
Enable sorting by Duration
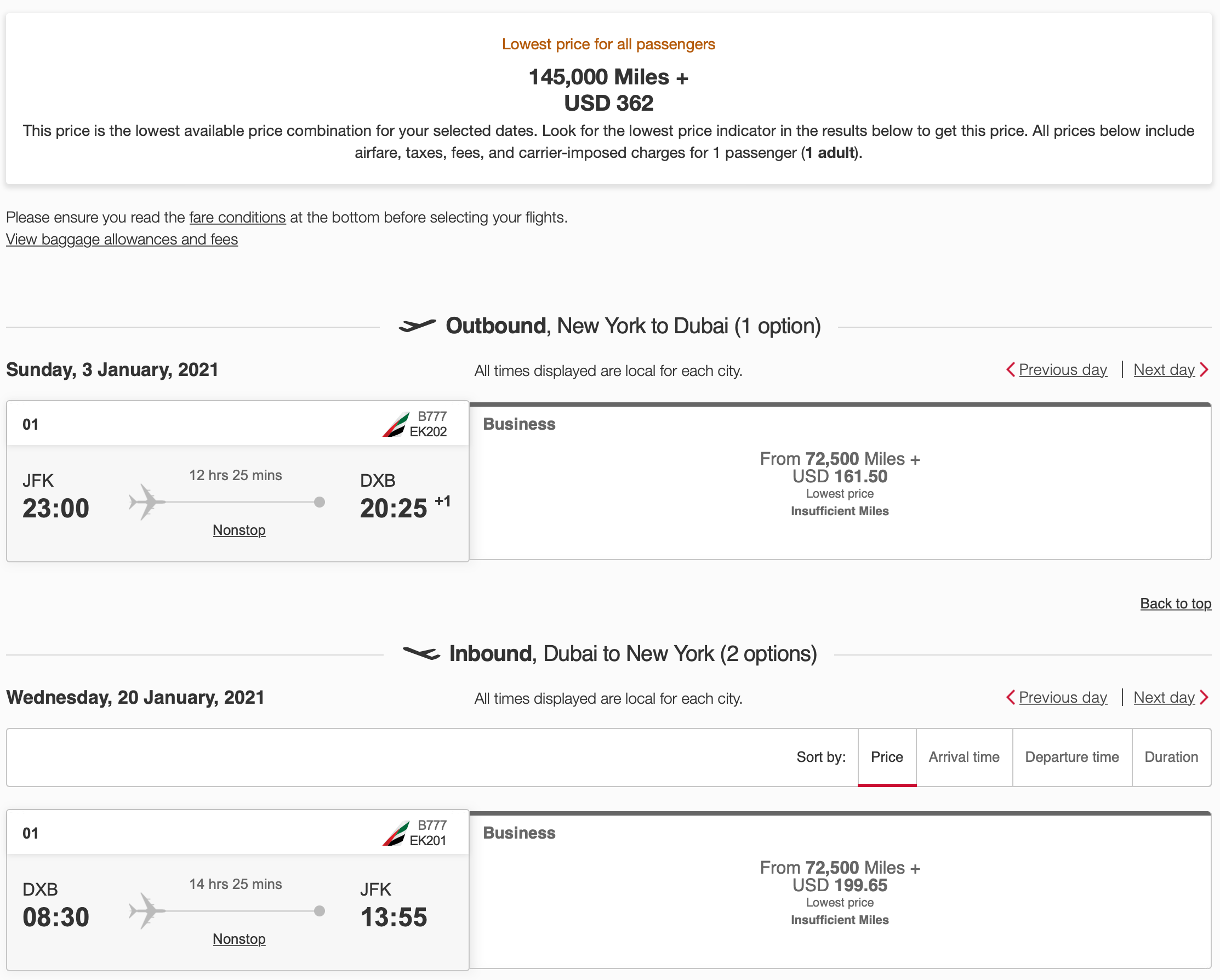click(1171, 756)
